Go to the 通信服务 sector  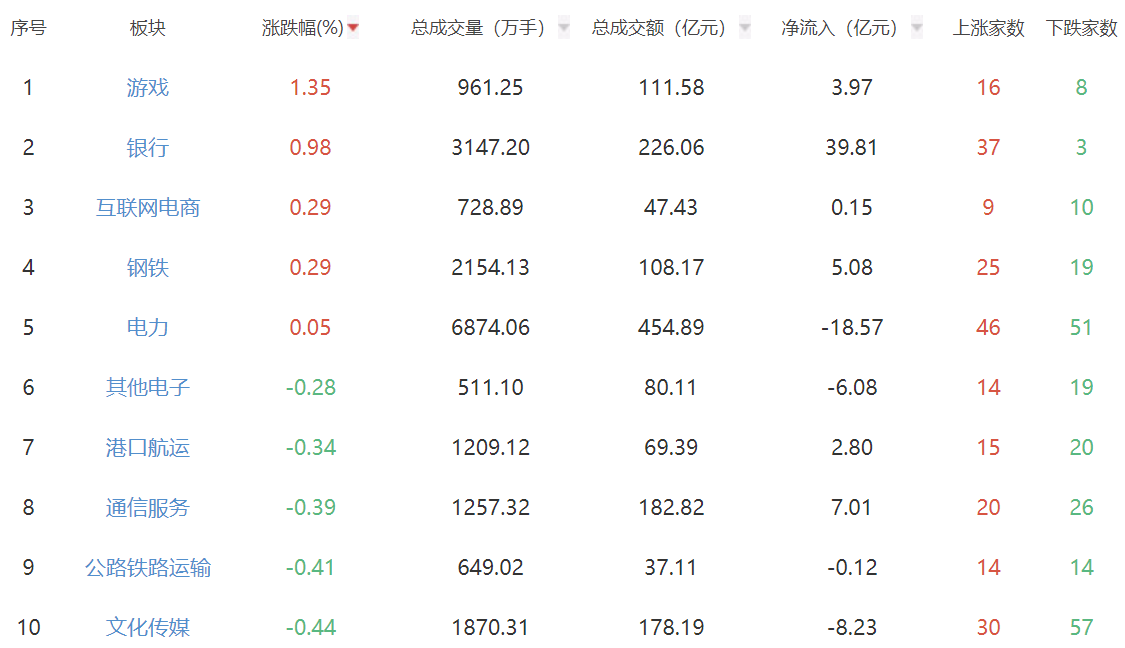(x=148, y=508)
